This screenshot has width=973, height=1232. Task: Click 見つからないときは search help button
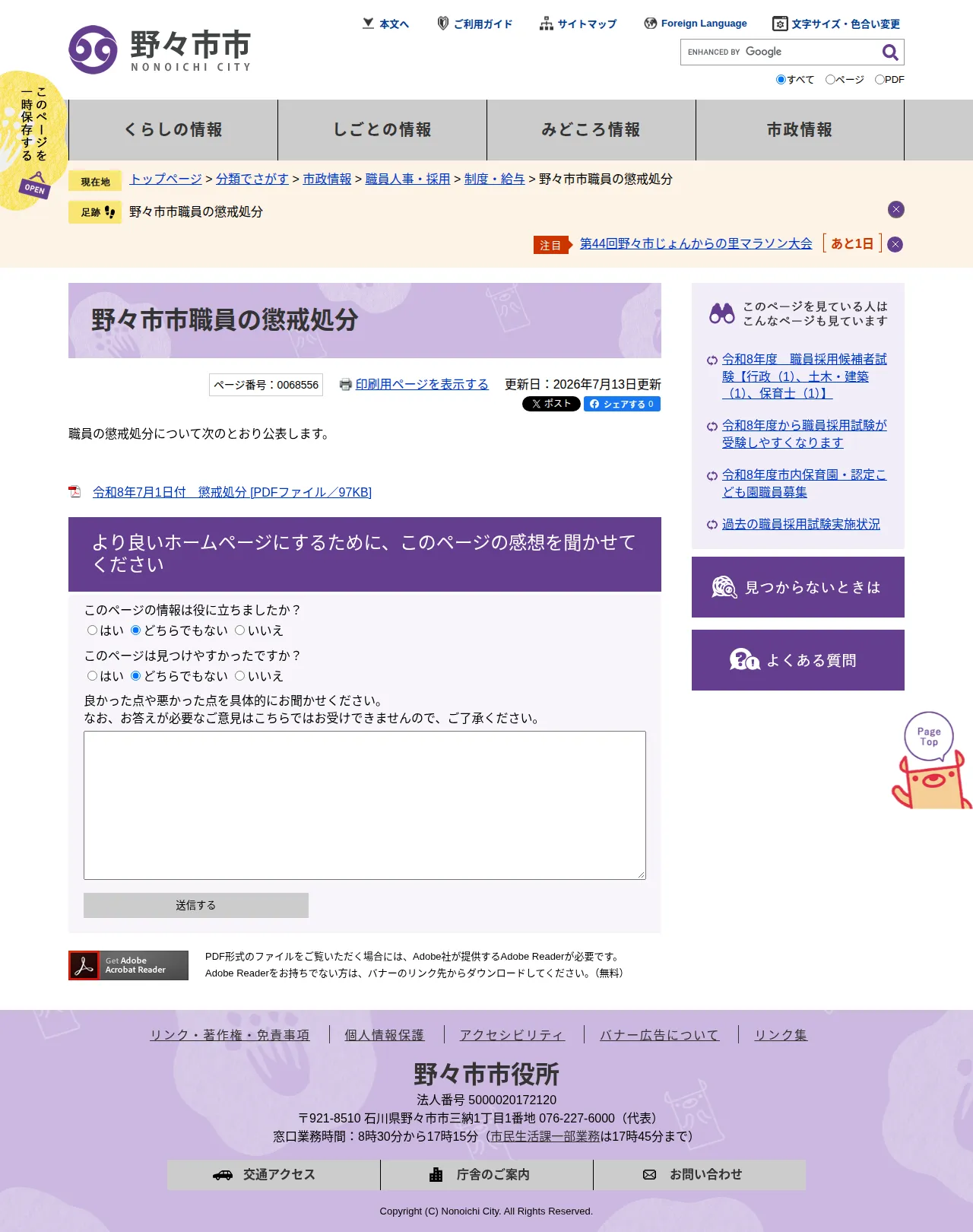coord(798,587)
